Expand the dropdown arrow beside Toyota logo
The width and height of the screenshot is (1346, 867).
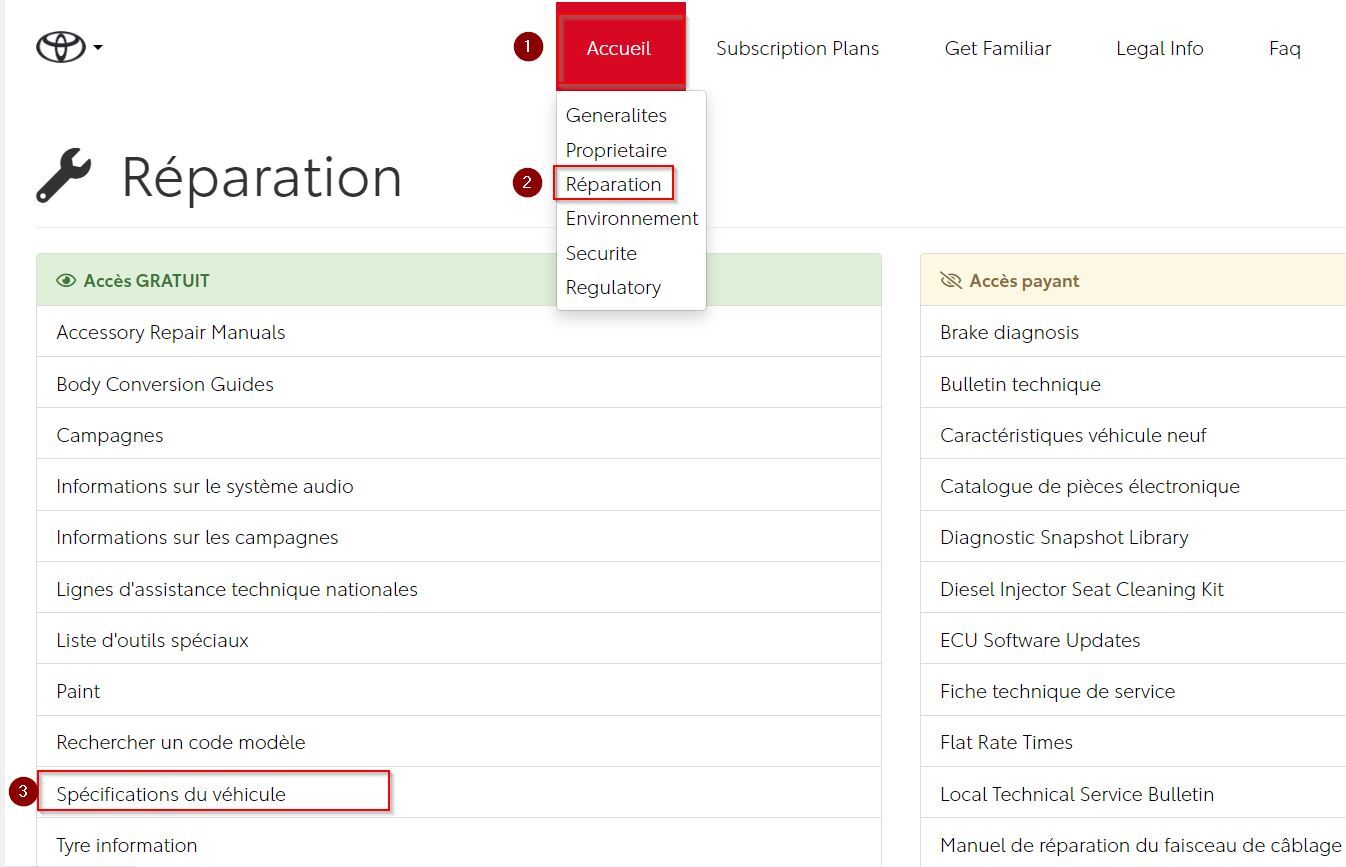pos(98,47)
